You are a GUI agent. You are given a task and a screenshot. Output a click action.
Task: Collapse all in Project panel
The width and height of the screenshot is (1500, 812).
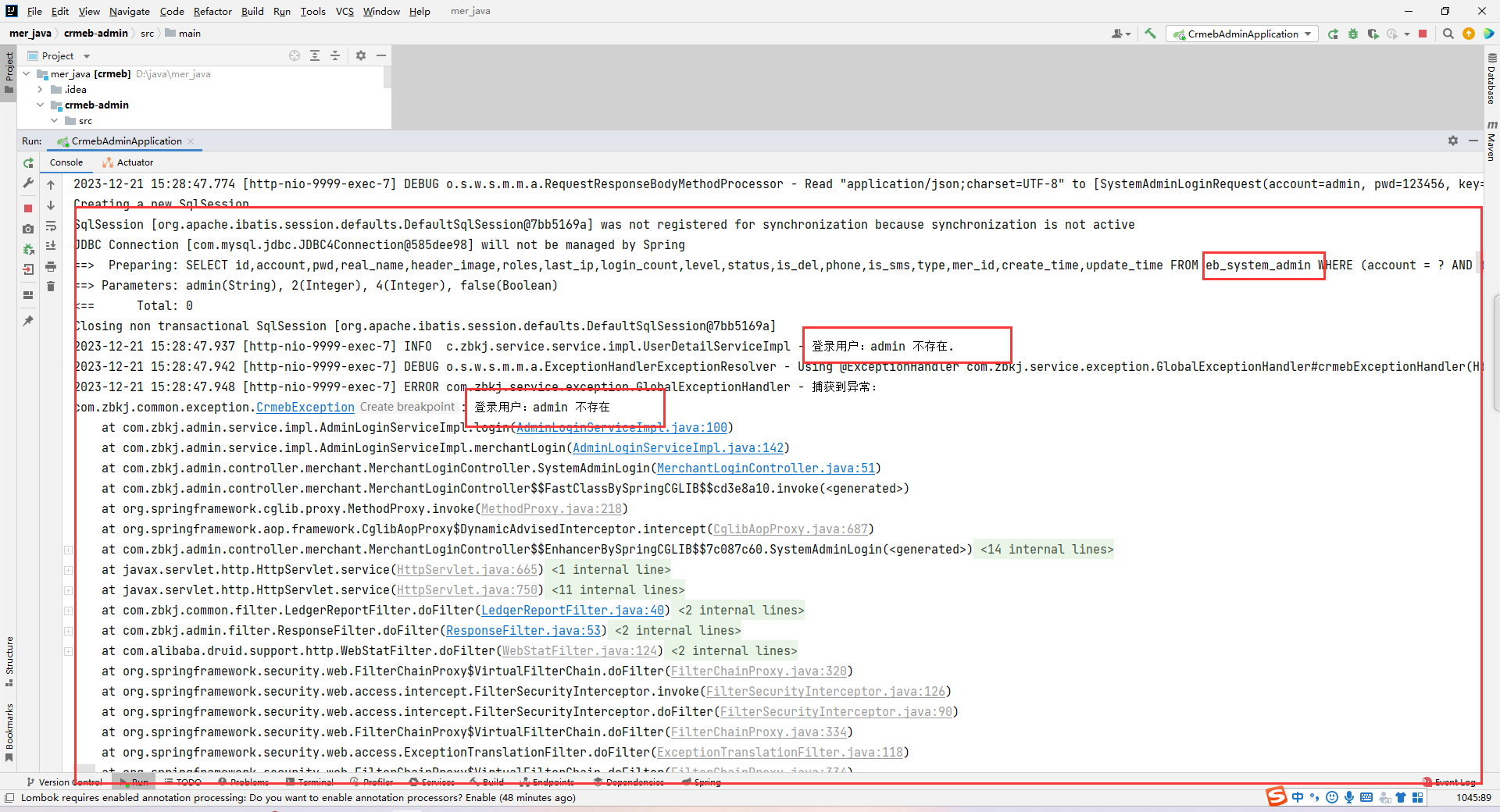[335, 55]
